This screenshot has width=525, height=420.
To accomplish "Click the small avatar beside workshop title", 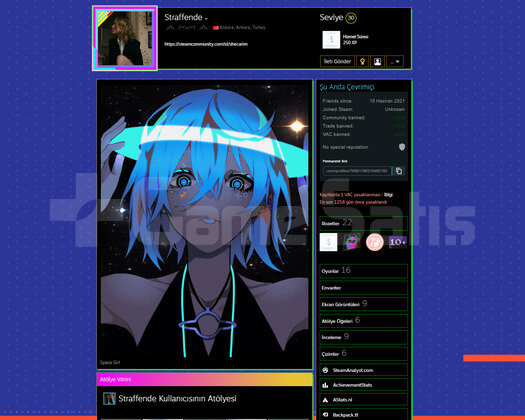I will [109, 399].
